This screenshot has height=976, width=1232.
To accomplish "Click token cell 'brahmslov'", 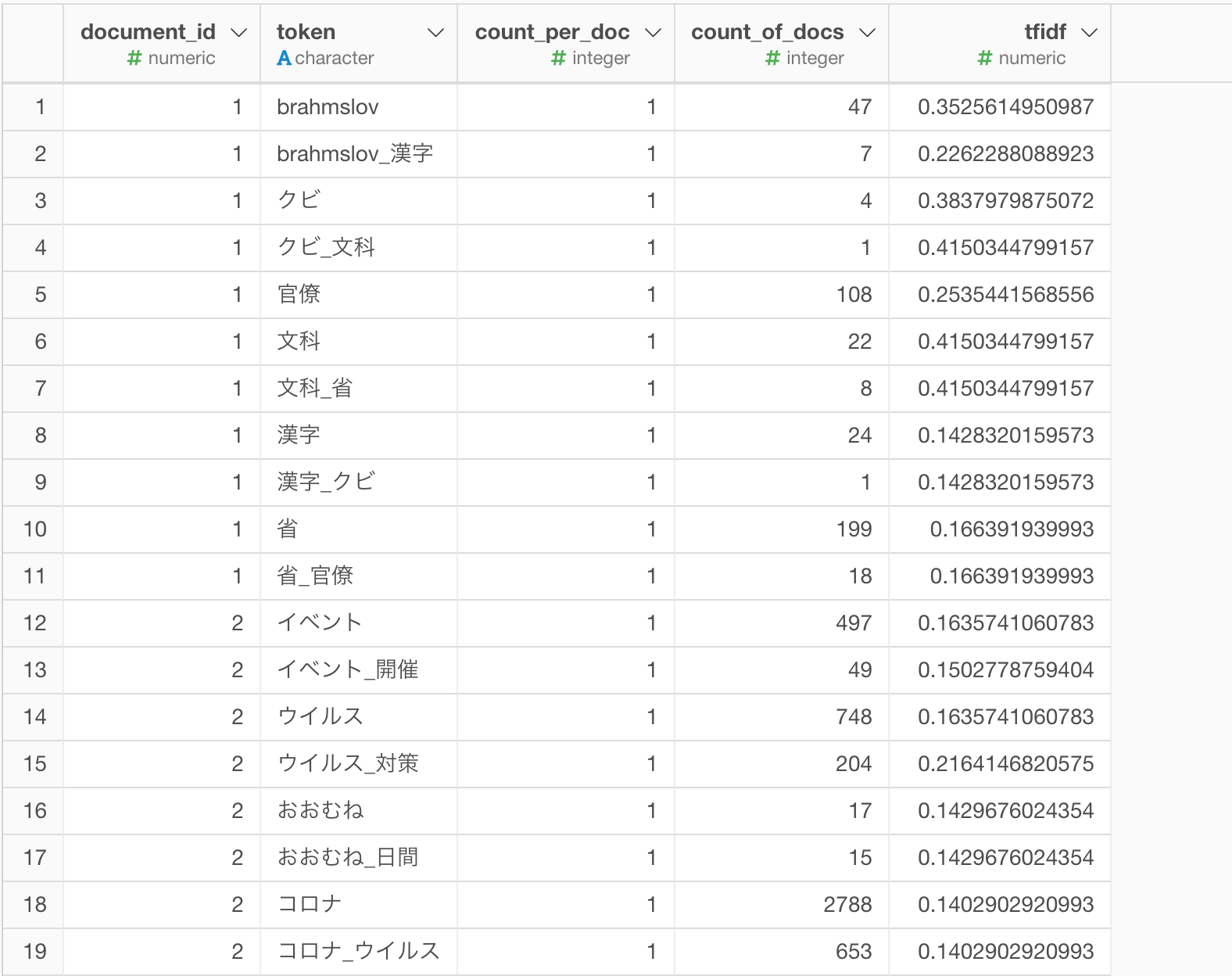I will (359, 107).
